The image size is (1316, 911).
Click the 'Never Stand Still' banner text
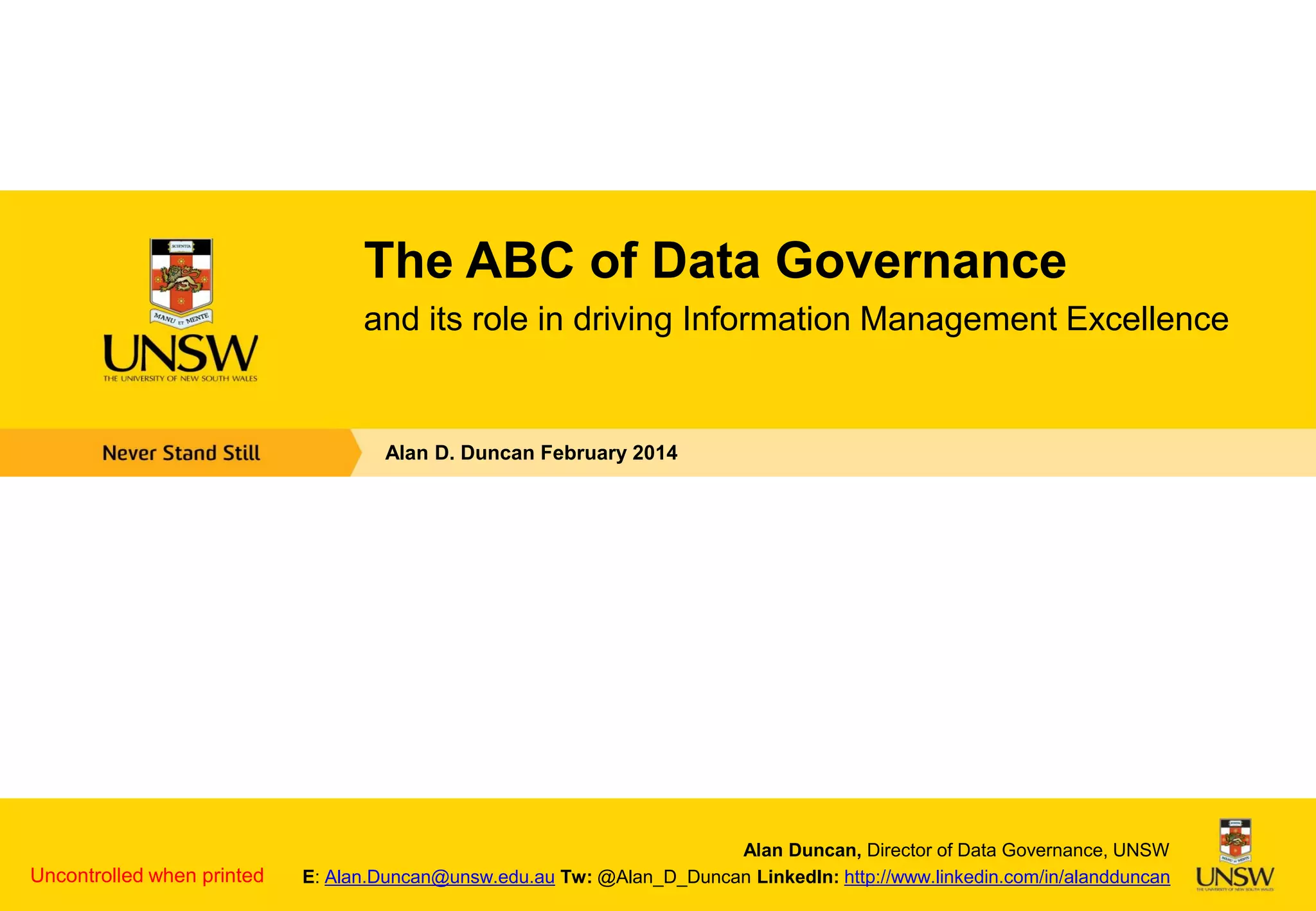tap(181, 453)
